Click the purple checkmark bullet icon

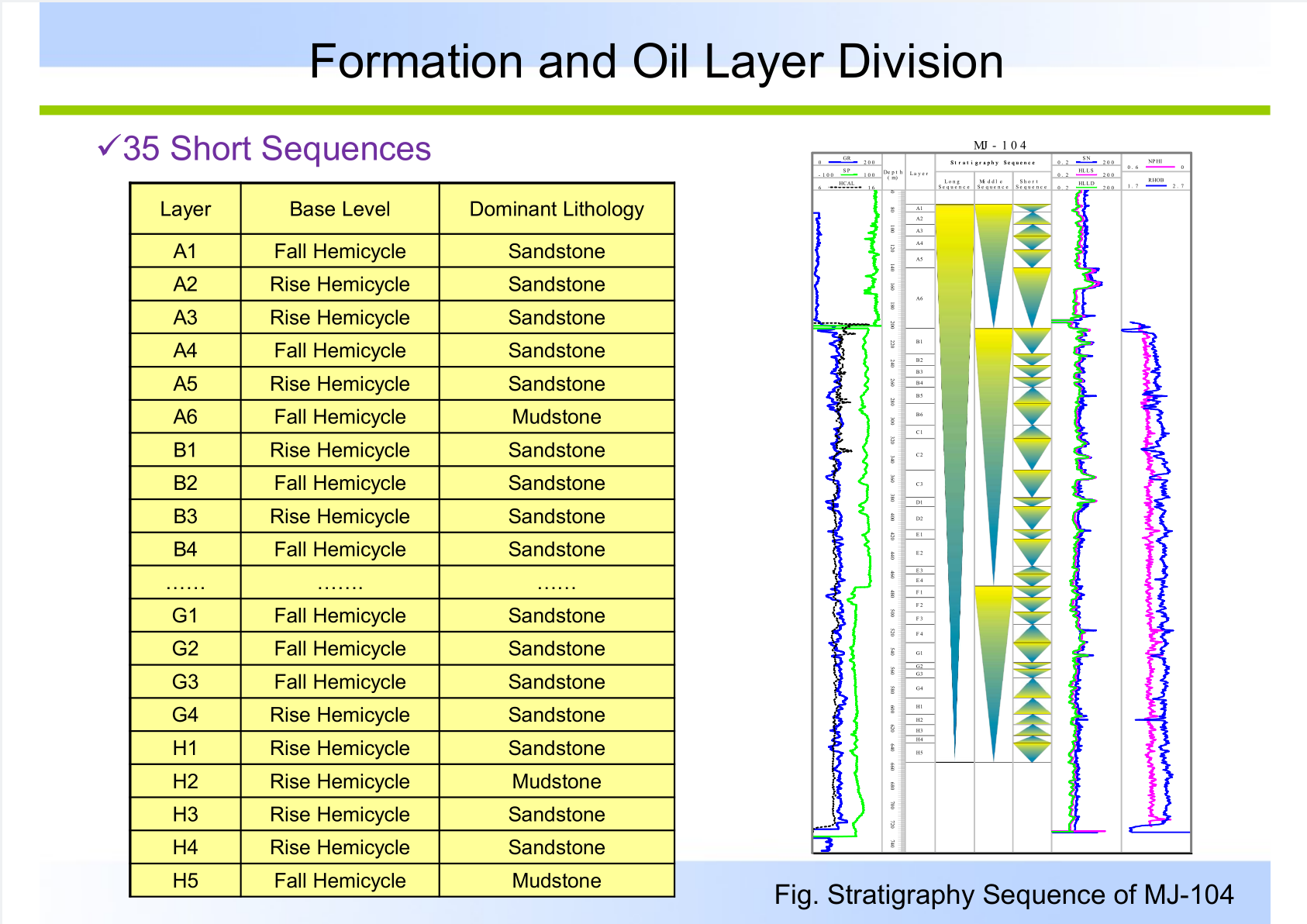coord(109,145)
